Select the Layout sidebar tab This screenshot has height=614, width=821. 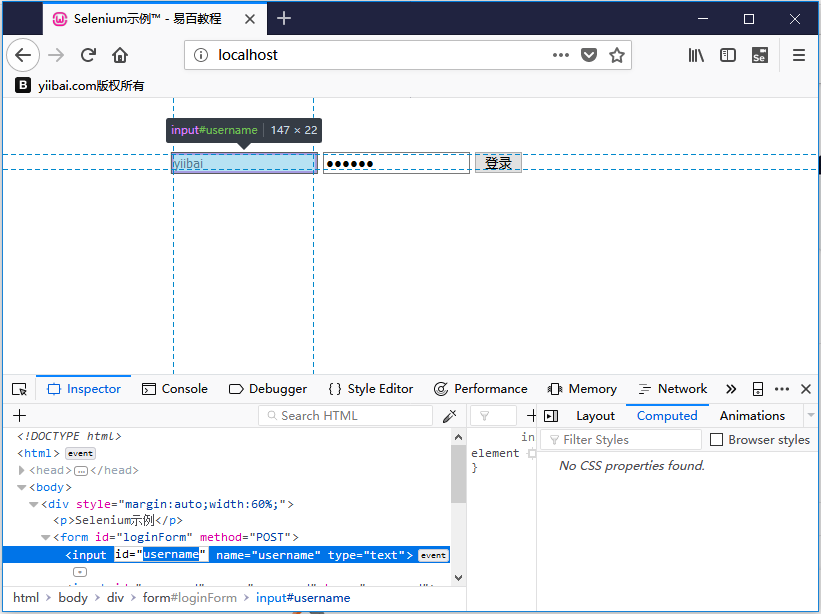(x=595, y=416)
